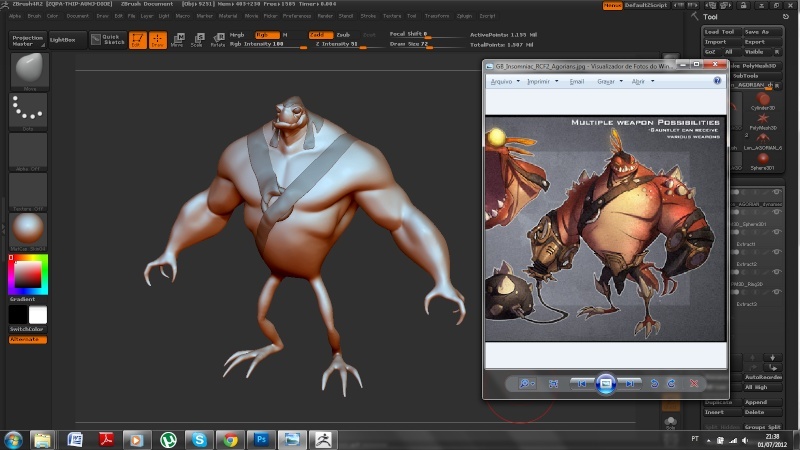Open the MatCap material sphere selector

point(28,230)
